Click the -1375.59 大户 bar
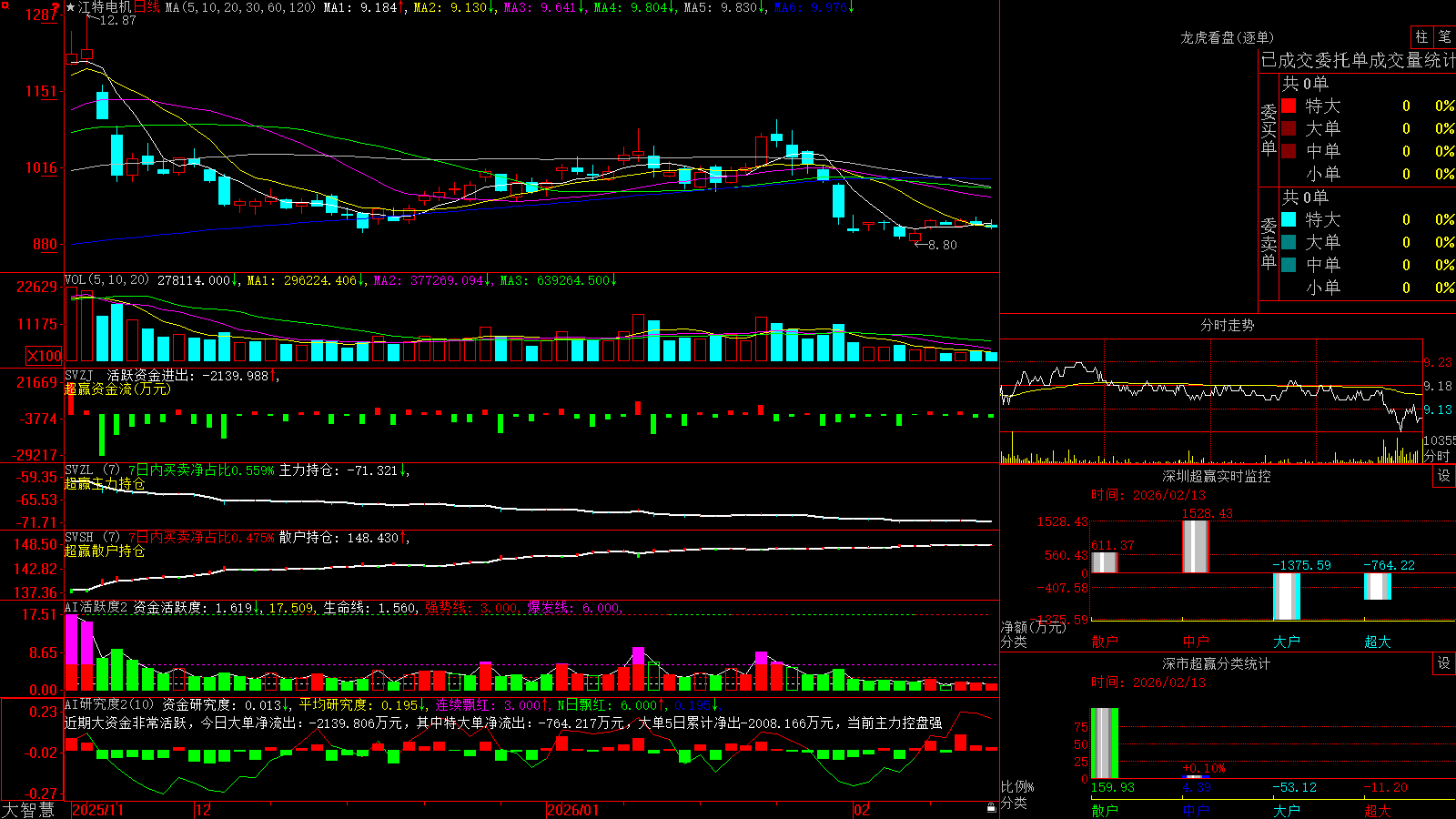The width and height of the screenshot is (1456, 819). (1287, 596)
